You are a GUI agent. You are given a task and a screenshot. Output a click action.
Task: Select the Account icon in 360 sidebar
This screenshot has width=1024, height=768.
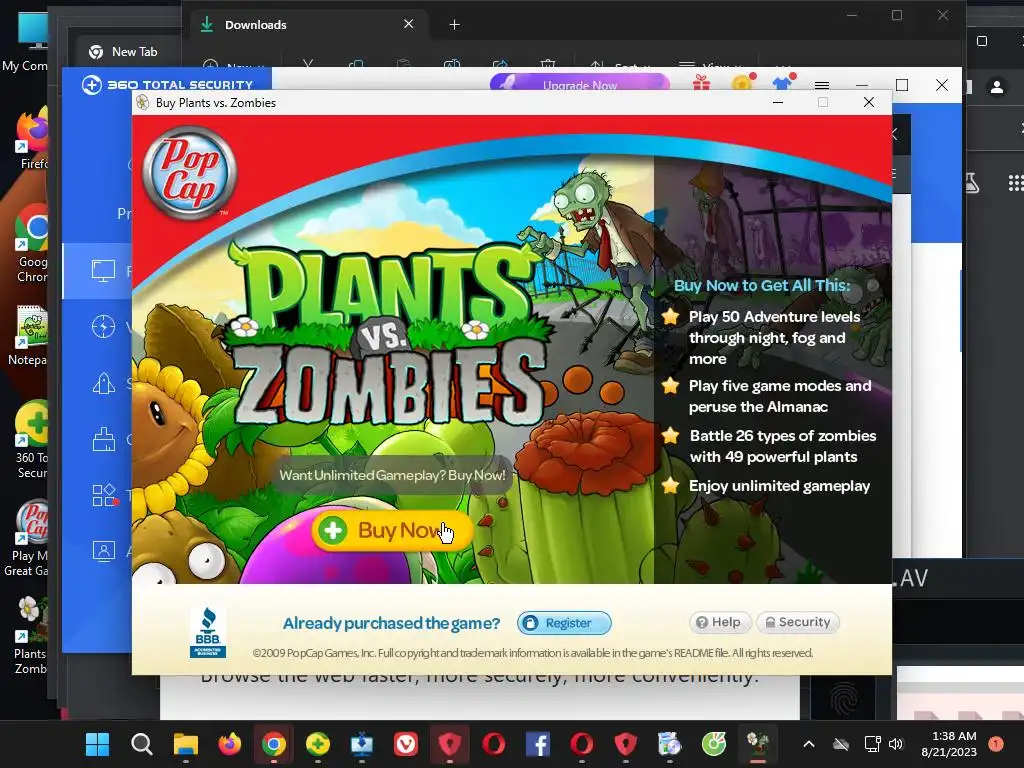pos(103,551)
